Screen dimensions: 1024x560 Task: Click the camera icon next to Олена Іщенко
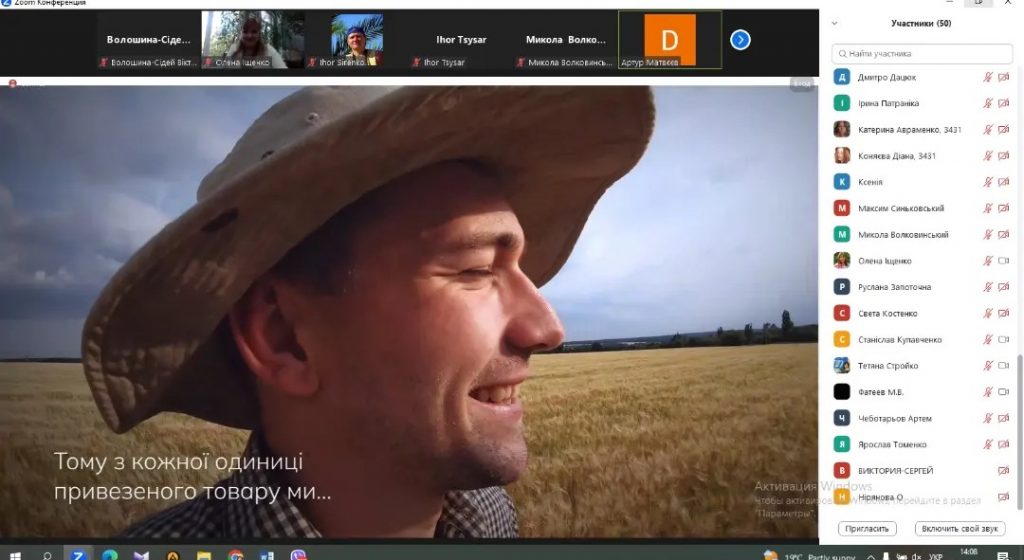[x=1003, y=261]
